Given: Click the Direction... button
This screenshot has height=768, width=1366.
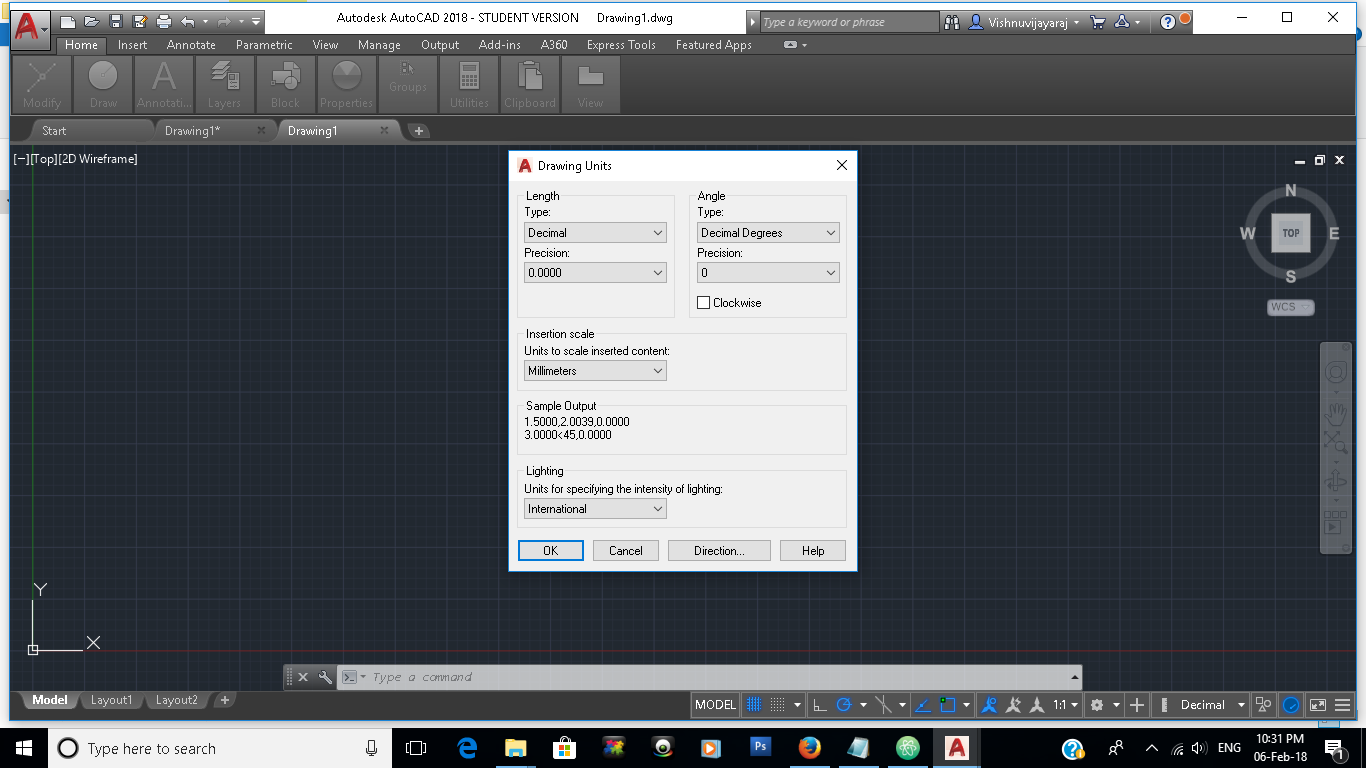Looking at the screenshot, I should pos(719,551).
